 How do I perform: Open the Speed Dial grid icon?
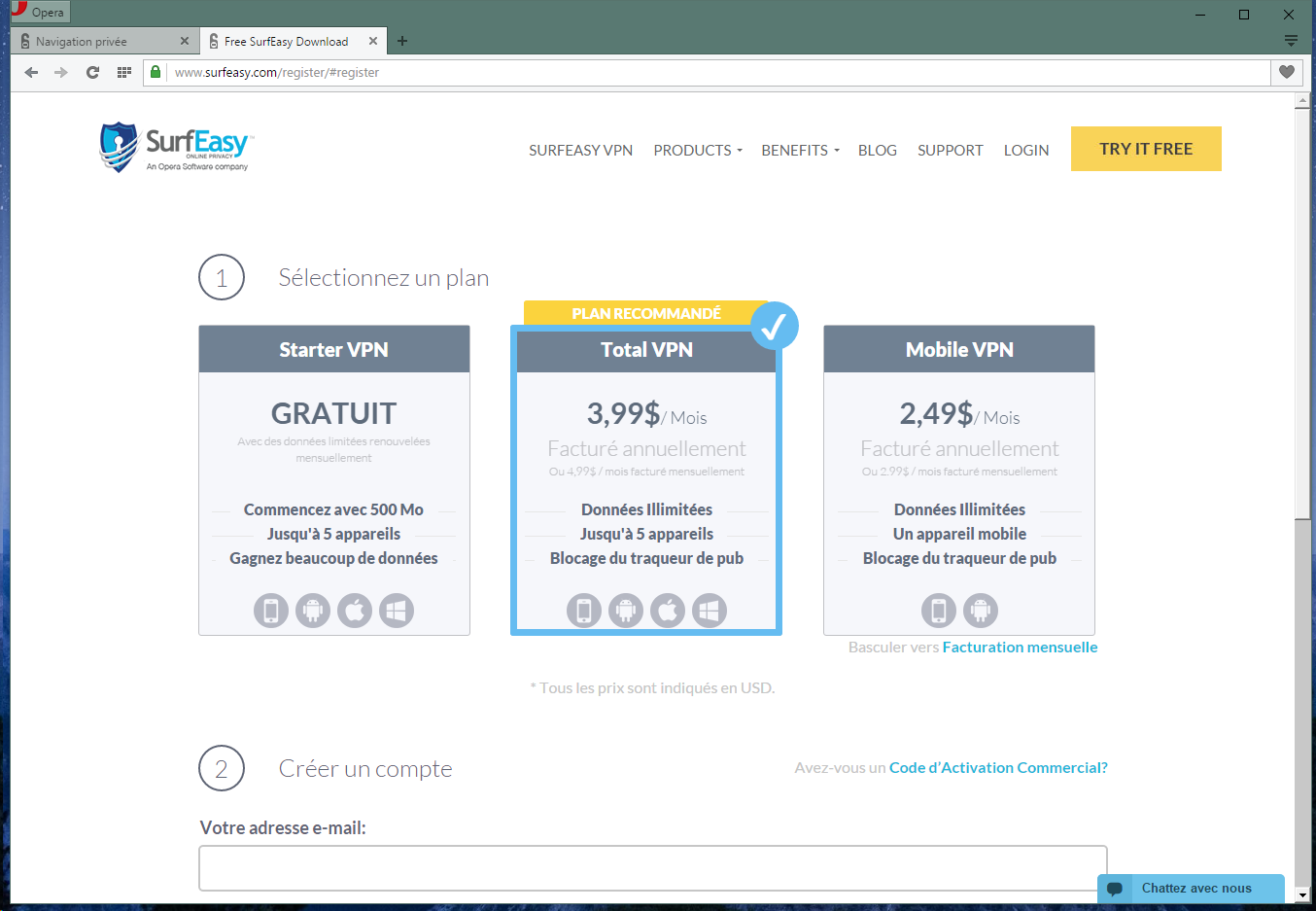pos(123,72)
